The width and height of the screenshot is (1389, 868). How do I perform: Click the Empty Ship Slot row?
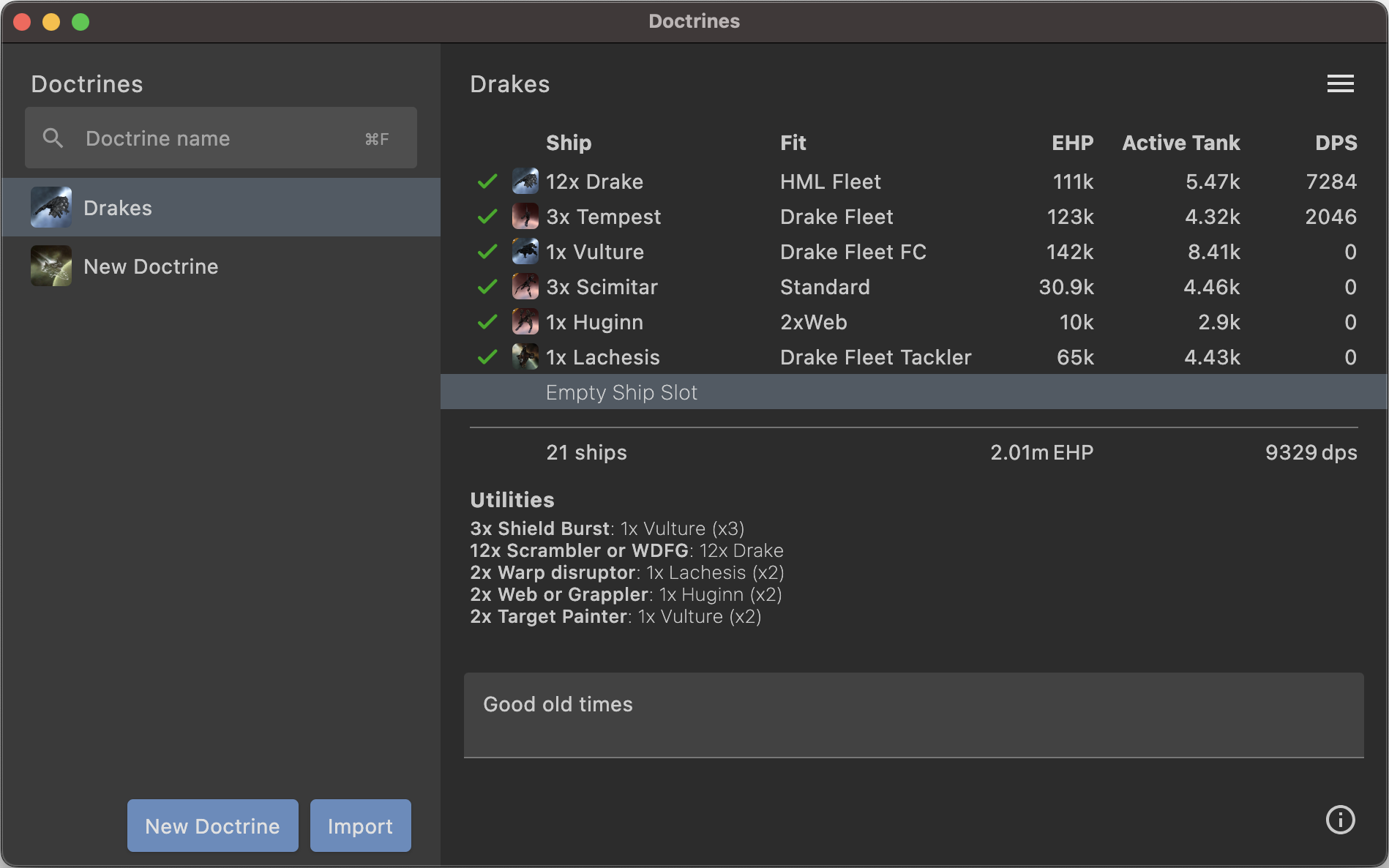click(x=913, y=392)
